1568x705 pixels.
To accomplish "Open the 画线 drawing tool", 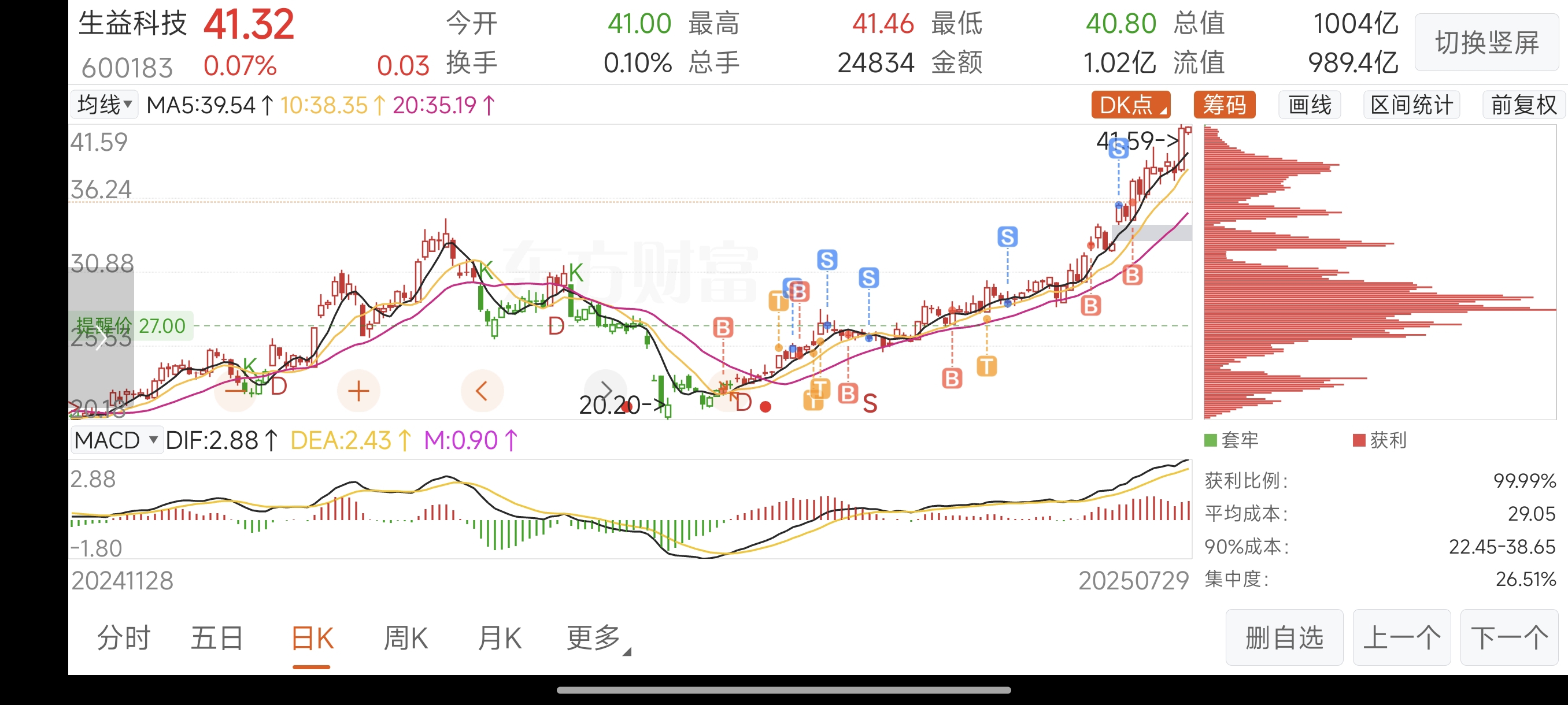I will 1310,105.
